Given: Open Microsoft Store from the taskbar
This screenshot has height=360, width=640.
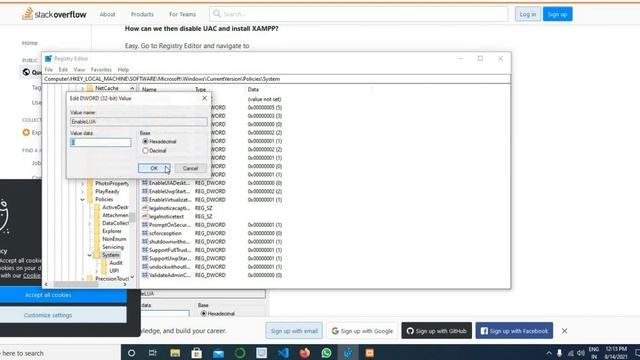Looking at the screenshot, I should pyautogui.click(x=196, y=353).
